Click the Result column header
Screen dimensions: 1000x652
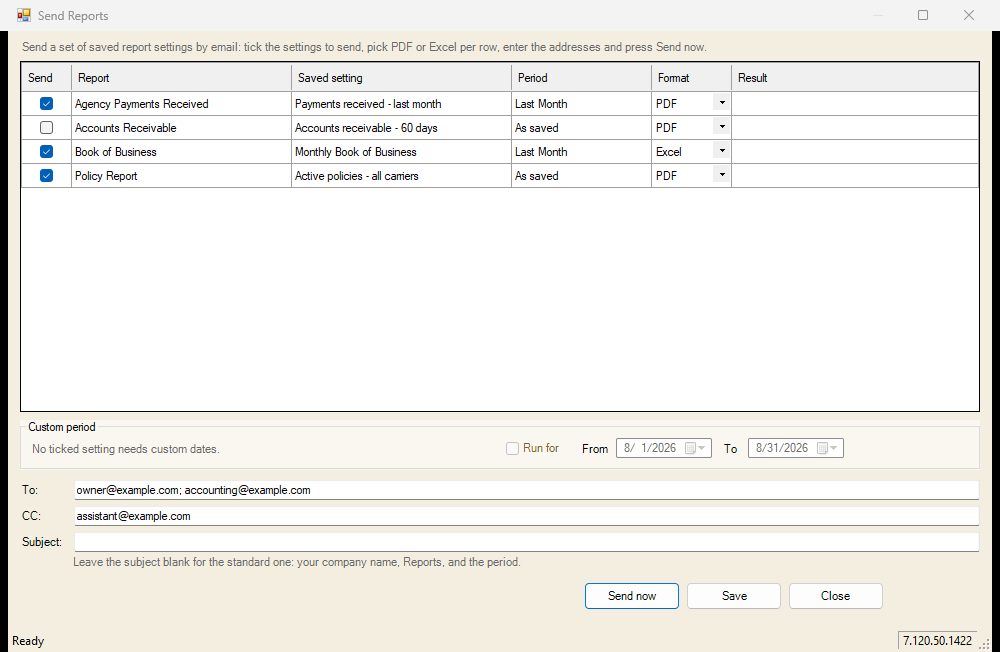point(855,78)
